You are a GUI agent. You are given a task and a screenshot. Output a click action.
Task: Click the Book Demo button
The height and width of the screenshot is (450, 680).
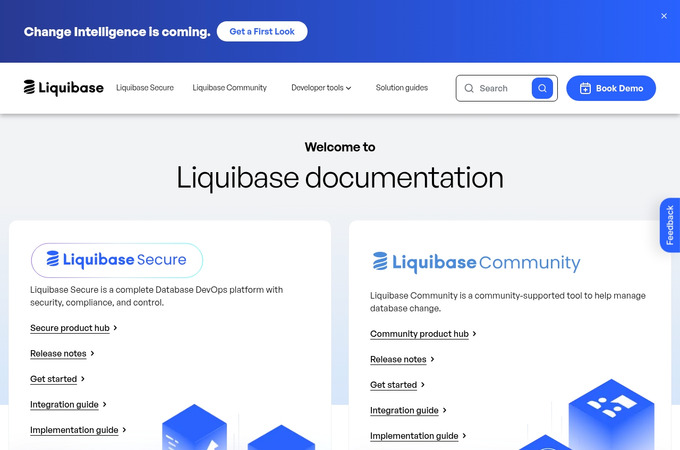(x=611, y=88)
